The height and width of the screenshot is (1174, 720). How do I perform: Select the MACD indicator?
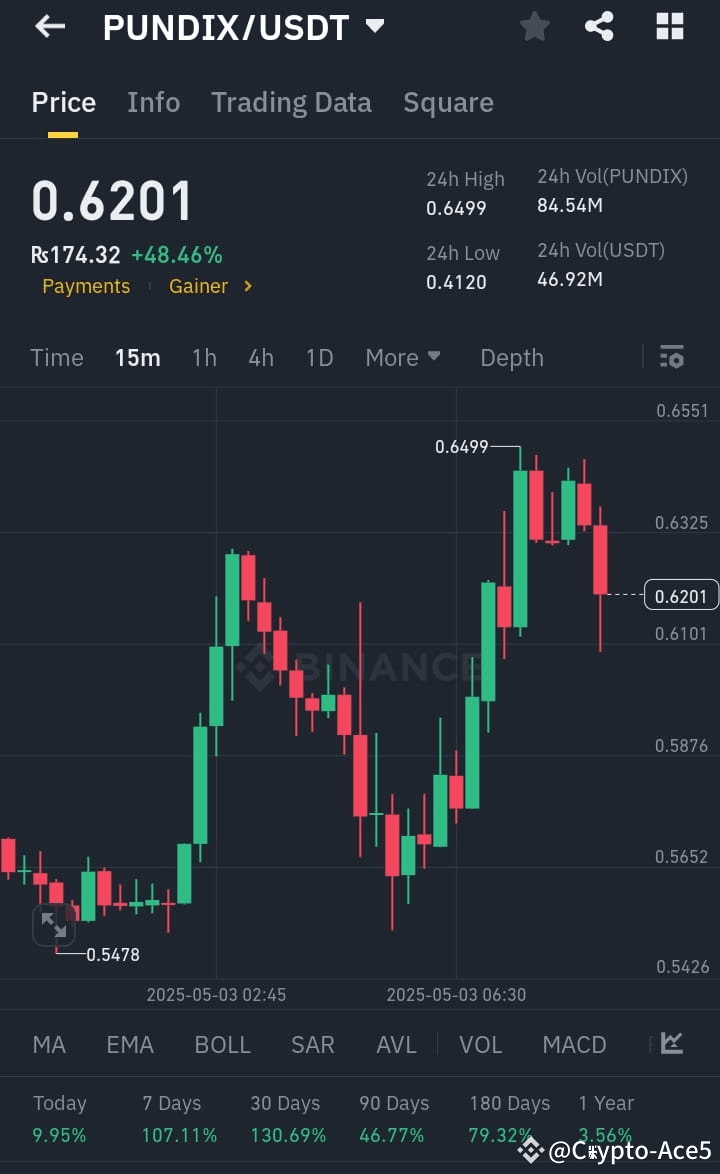pyautogui.click(x=574, y=1044)
